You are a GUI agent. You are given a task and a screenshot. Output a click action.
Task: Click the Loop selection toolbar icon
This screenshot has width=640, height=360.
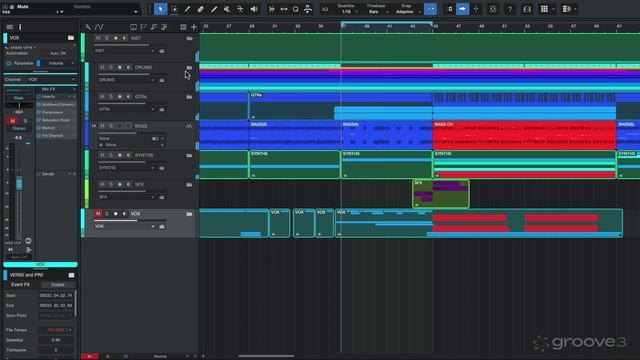click(x=296, y=9)
